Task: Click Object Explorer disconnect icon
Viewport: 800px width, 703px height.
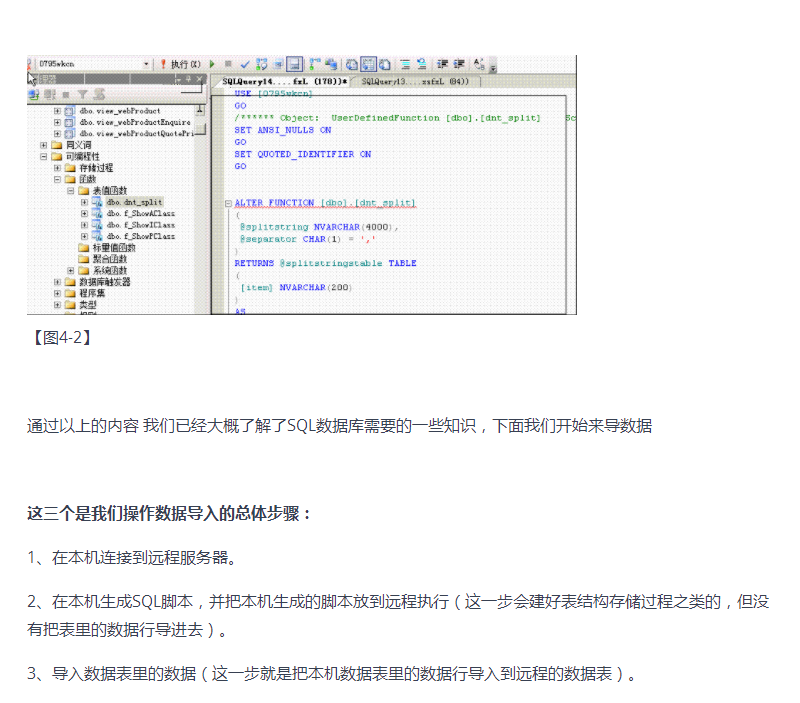Action: click(x=50, y=94)
